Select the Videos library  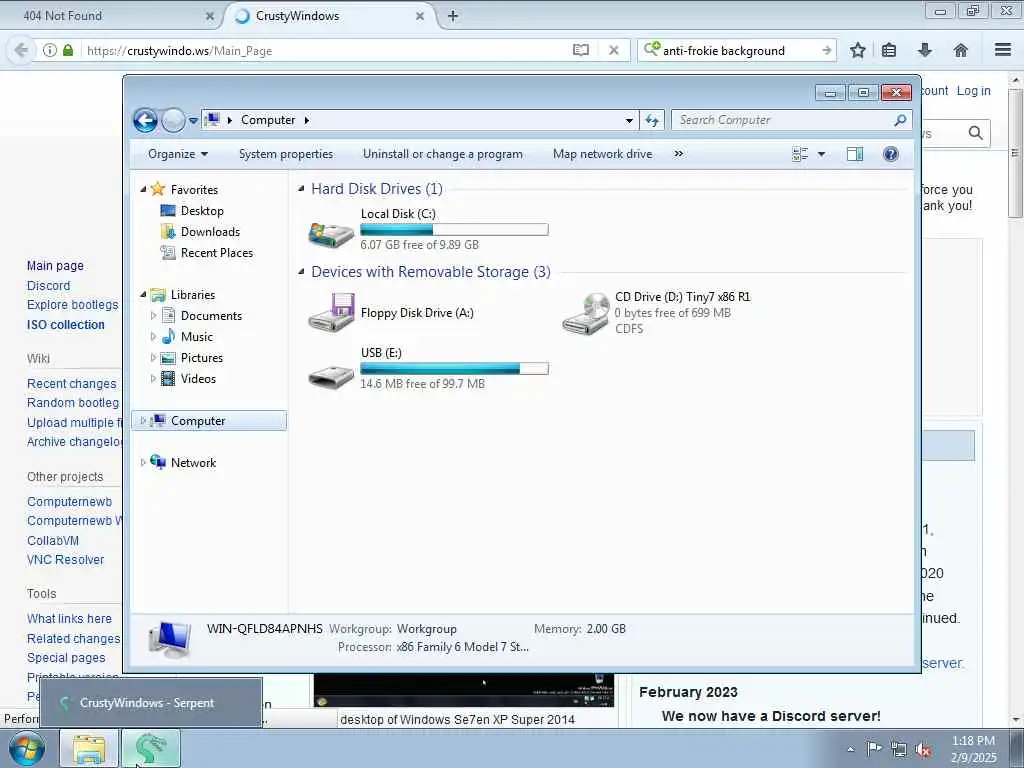tap(198, 379)
